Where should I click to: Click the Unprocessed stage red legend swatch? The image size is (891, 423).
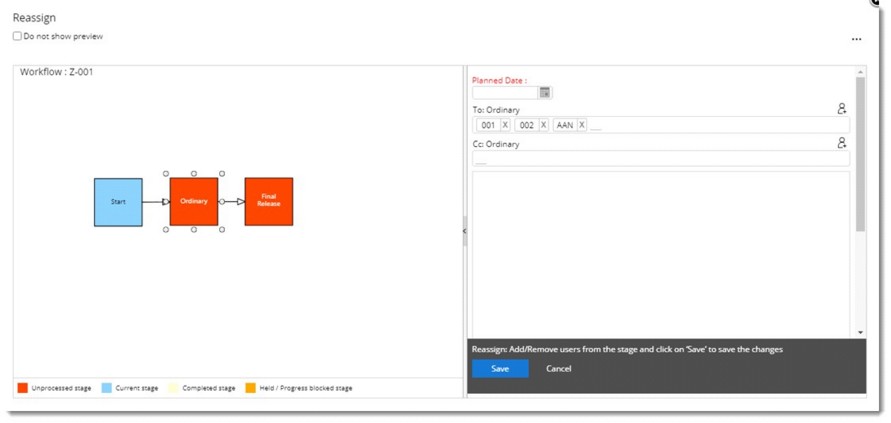(x=22, y=388)
